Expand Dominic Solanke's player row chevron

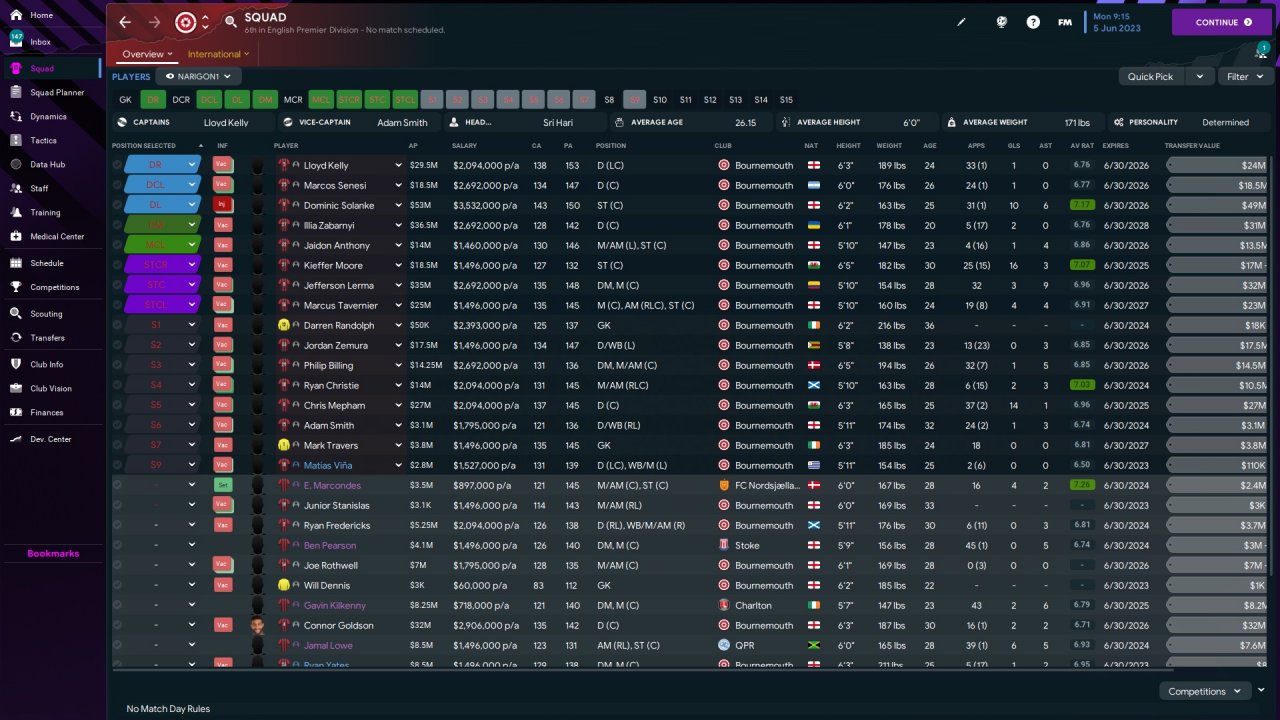pos(399,205)
